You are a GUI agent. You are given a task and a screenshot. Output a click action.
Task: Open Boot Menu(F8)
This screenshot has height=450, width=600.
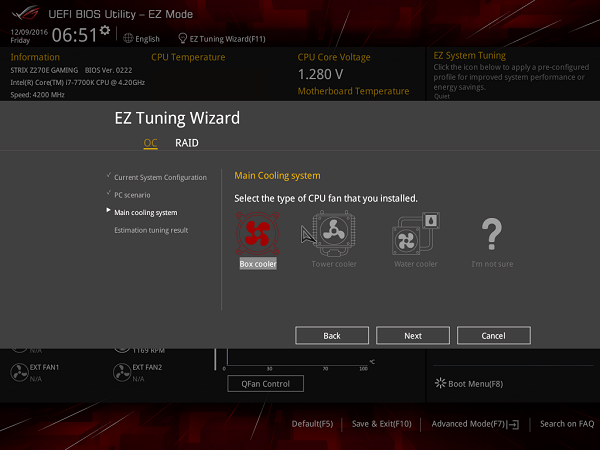475,384
